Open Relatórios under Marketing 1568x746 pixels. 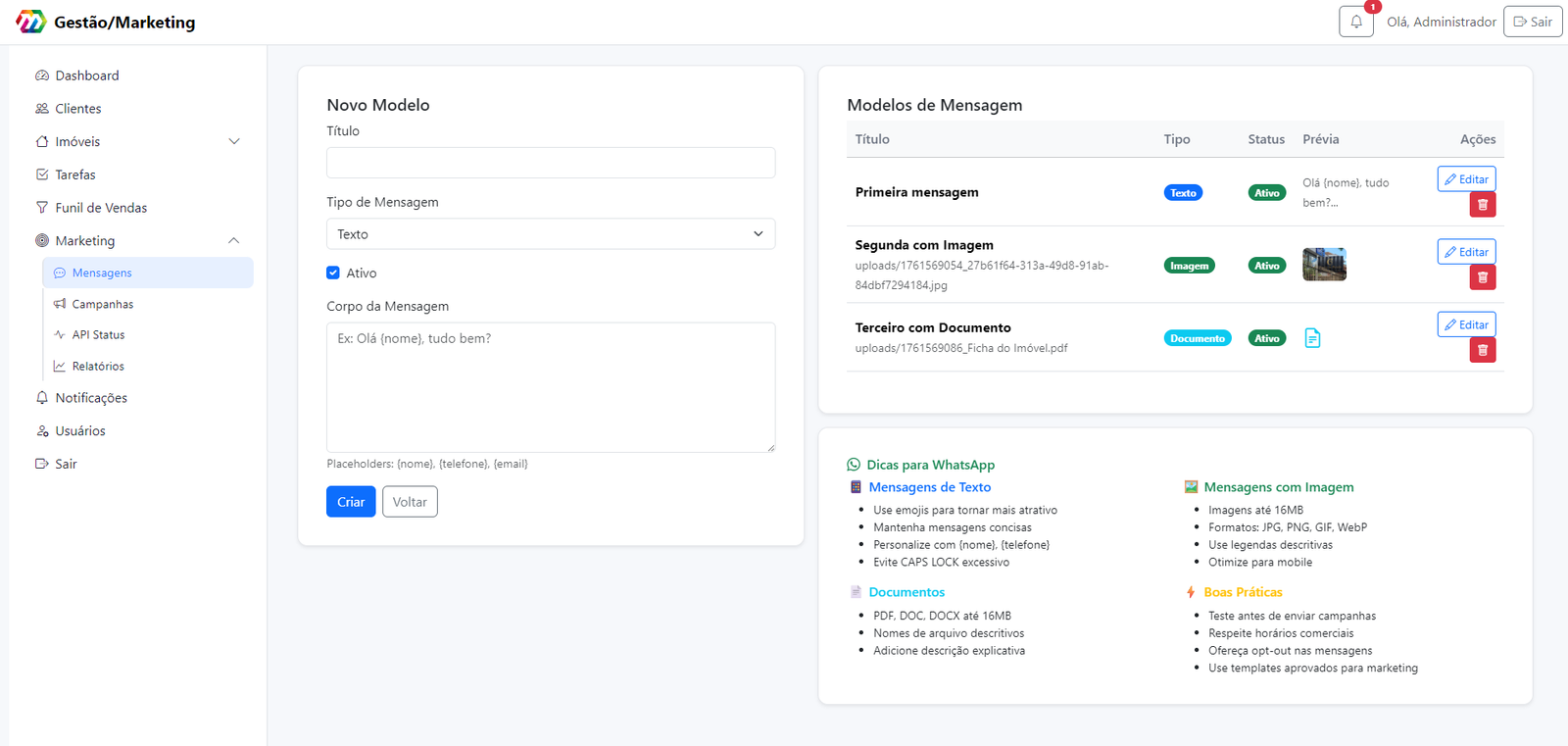click(x=98, y=366)
